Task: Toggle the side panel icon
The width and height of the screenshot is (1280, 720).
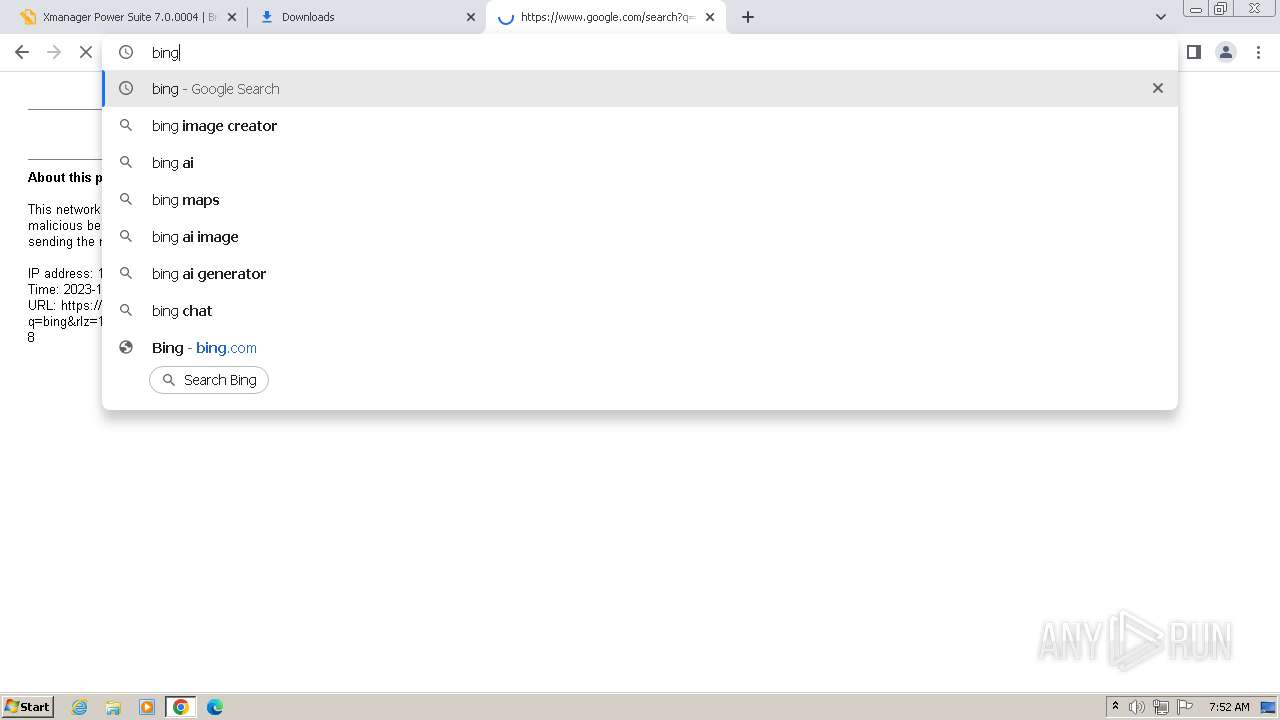Action: pyautogui.click(x=1194, y=52)
